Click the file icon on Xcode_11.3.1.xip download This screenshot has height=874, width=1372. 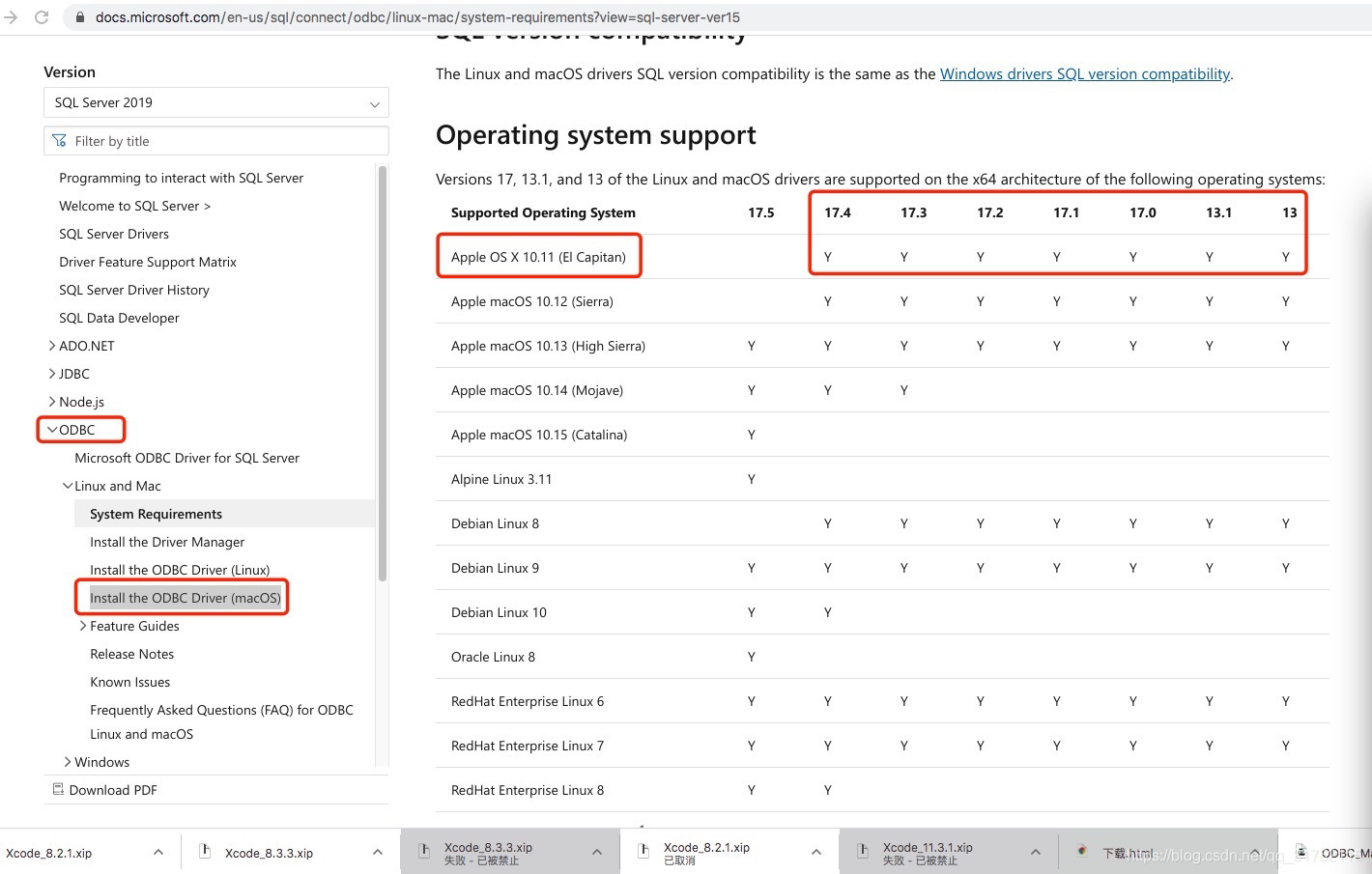(862, 850)
